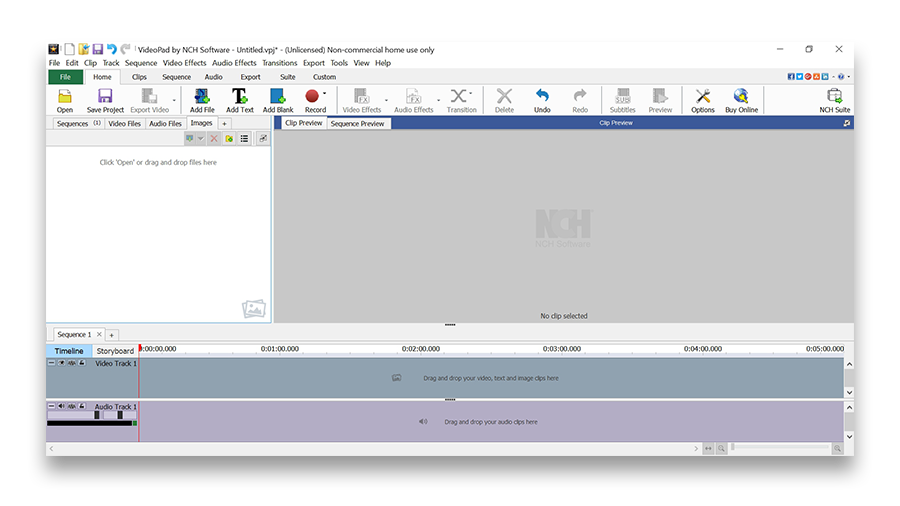Viewport: 900px width, 506px height.
Task: Open the NCH Suite toolbox icon
Action: tap(835, 96)
